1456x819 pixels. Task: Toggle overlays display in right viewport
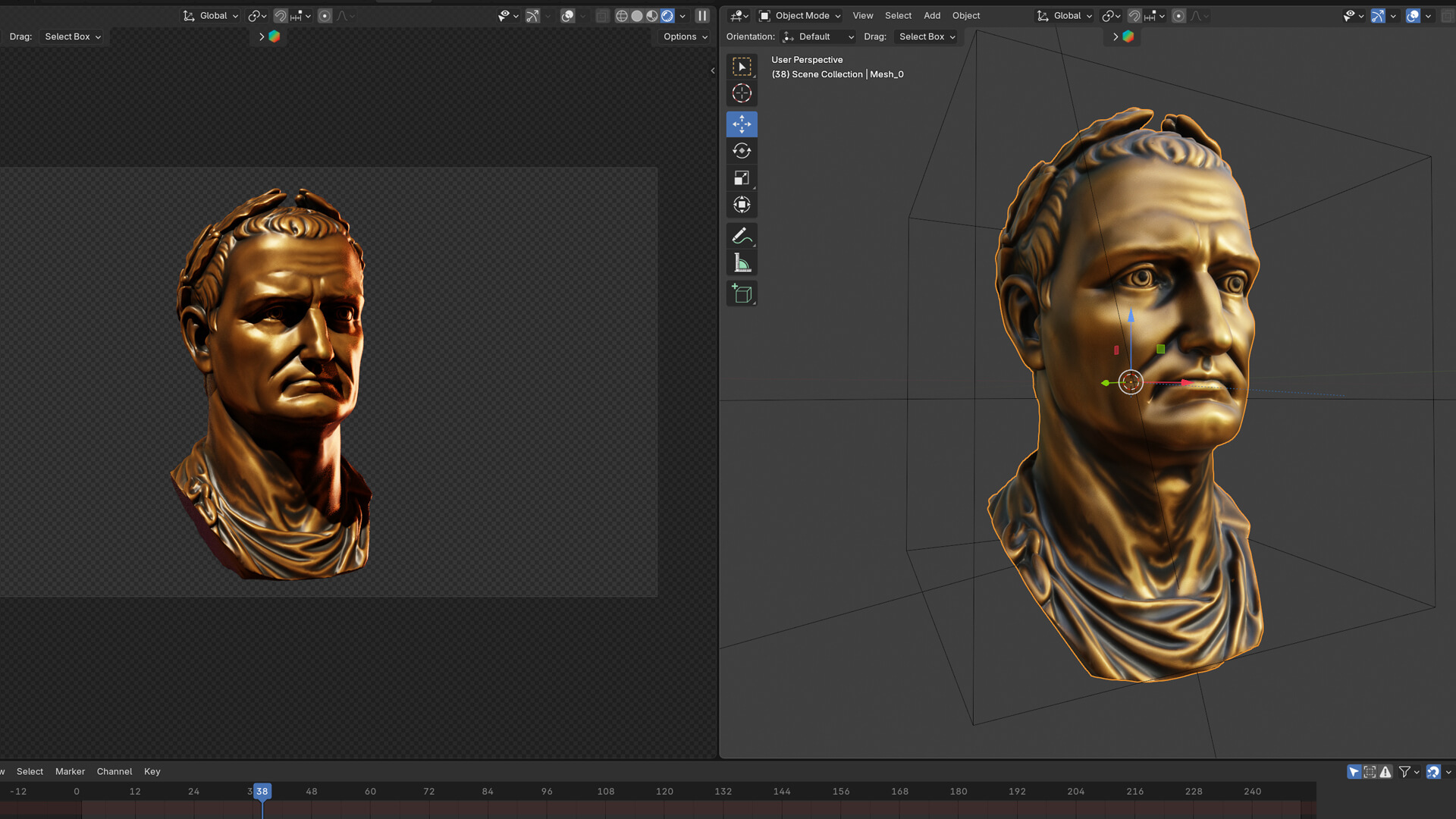pyautogui.click(x=1413, y=16)
